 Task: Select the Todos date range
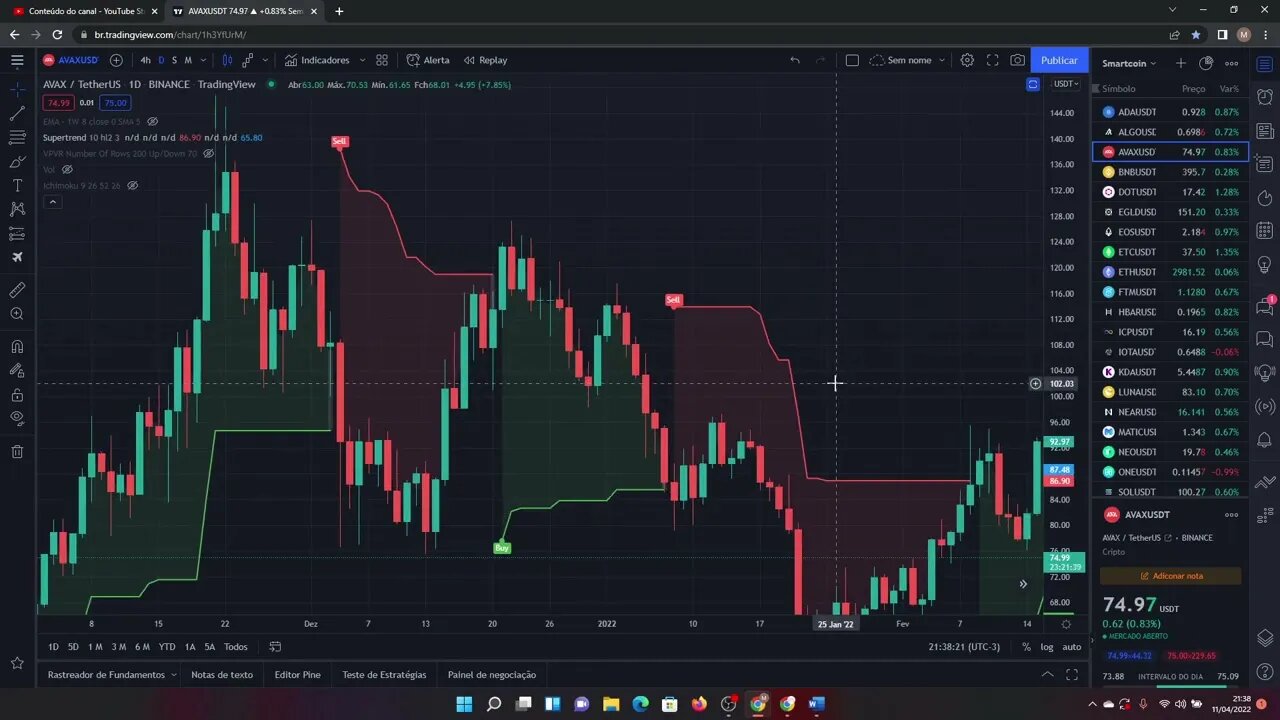tap(236, 647)
